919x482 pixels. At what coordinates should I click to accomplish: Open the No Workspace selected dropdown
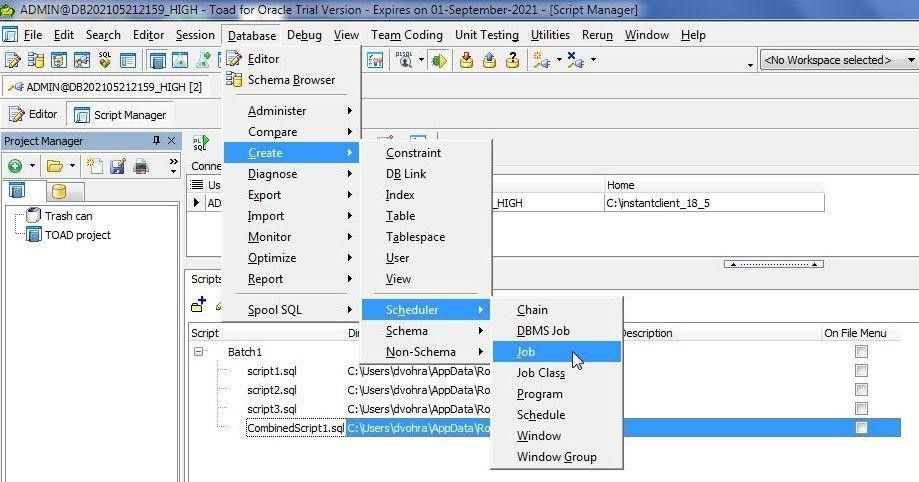(x=910, y=60)
